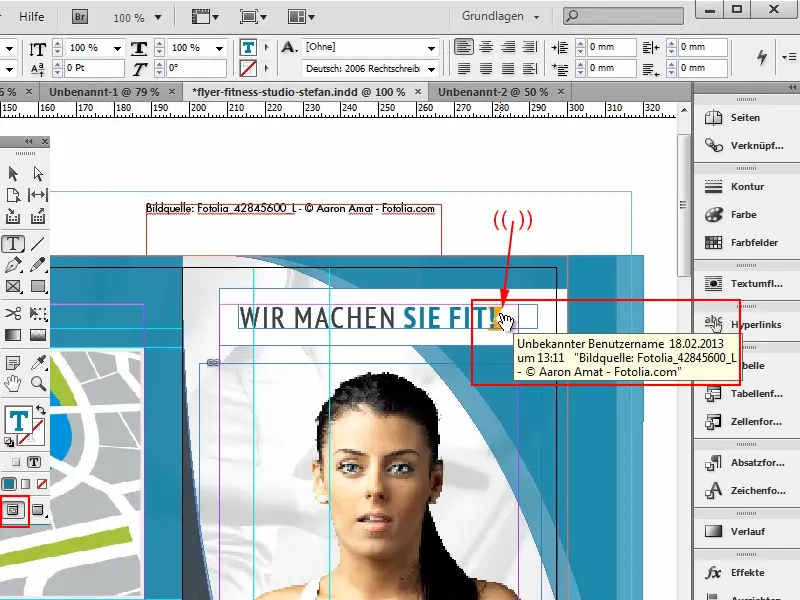This screenshot has height=600, width=800.
Task: Enable center text alignment
Action: pyautogui.click(x=486, y=47)
